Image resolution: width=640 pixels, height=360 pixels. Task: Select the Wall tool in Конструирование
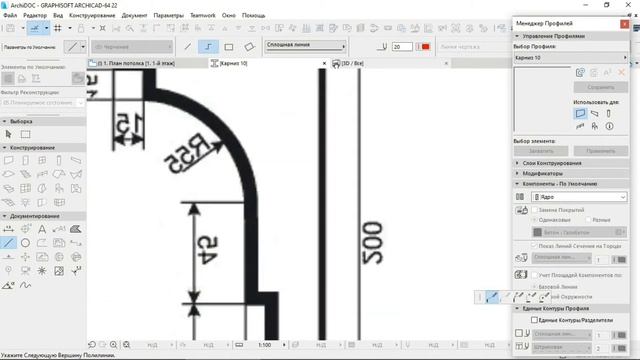8,160
